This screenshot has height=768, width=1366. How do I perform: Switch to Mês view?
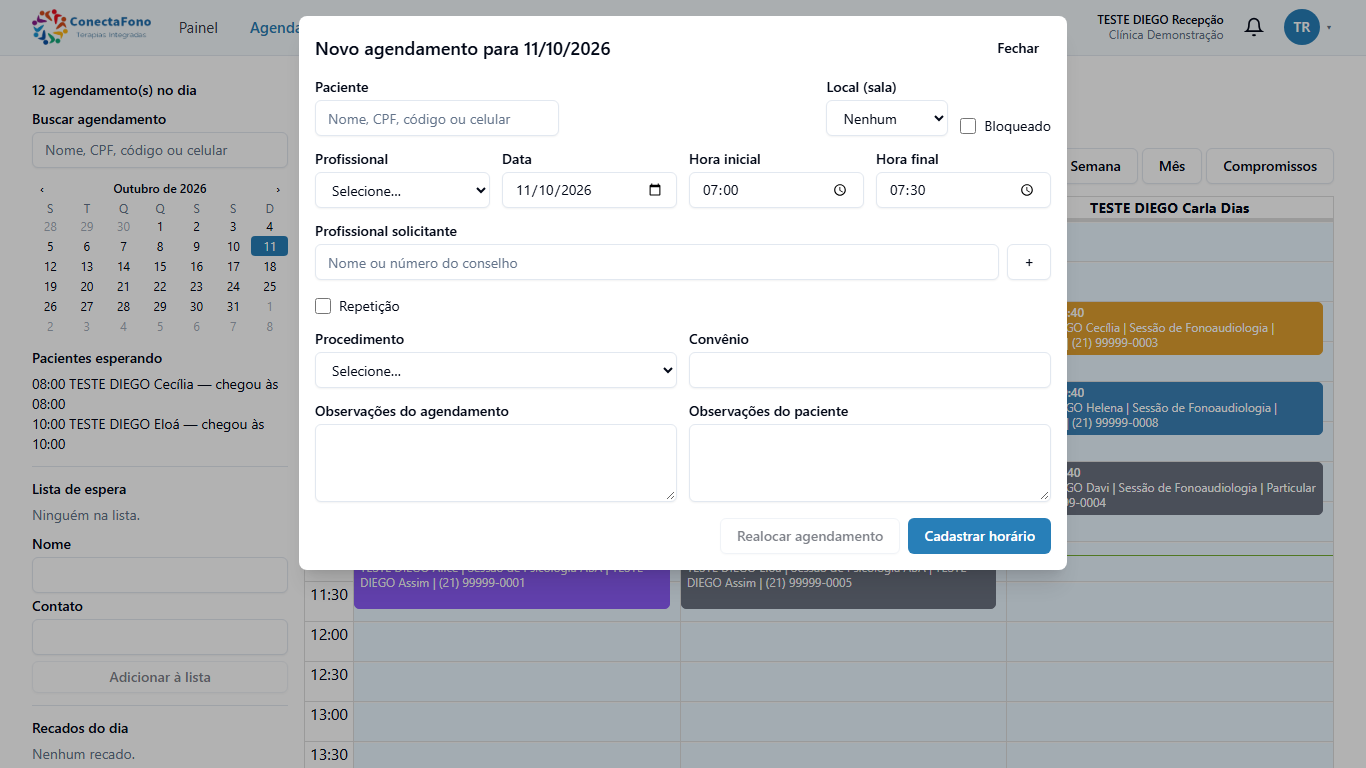click(1172, 166)
